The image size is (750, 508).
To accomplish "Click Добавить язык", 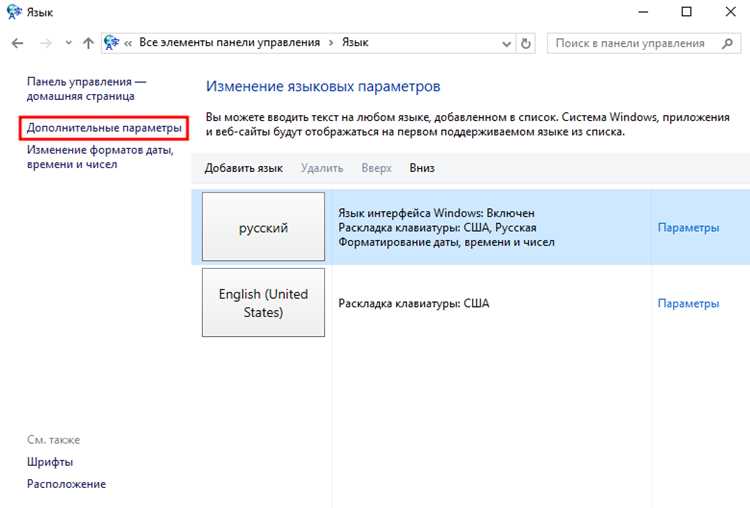I will pos(243,168).
